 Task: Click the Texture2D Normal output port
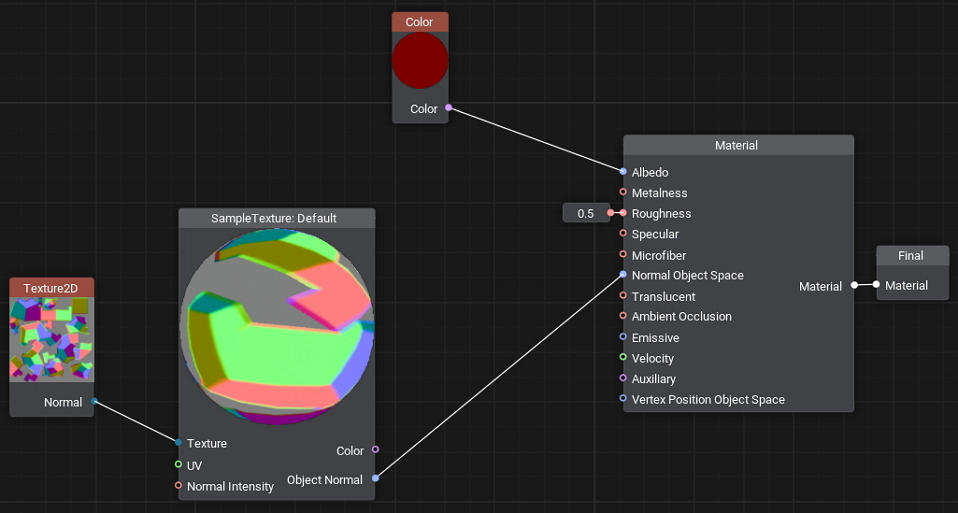pos(94,402)
